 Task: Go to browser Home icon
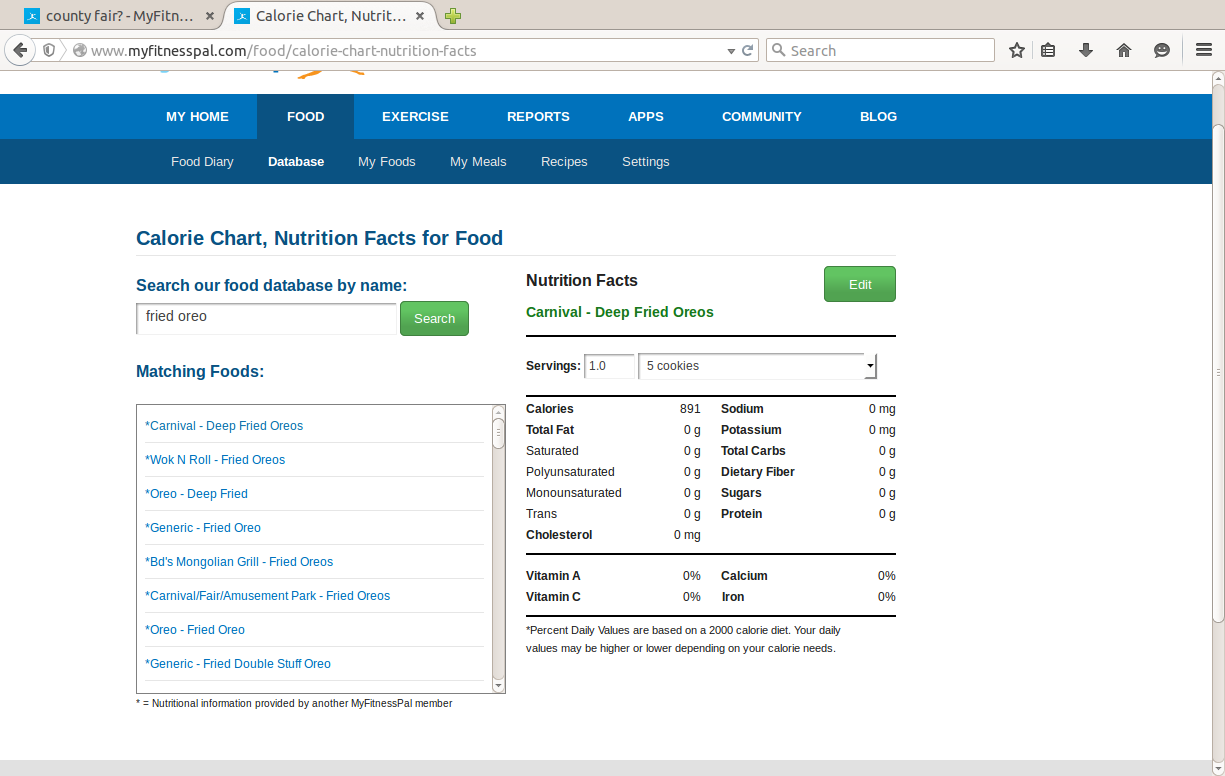click(1124, 50)
